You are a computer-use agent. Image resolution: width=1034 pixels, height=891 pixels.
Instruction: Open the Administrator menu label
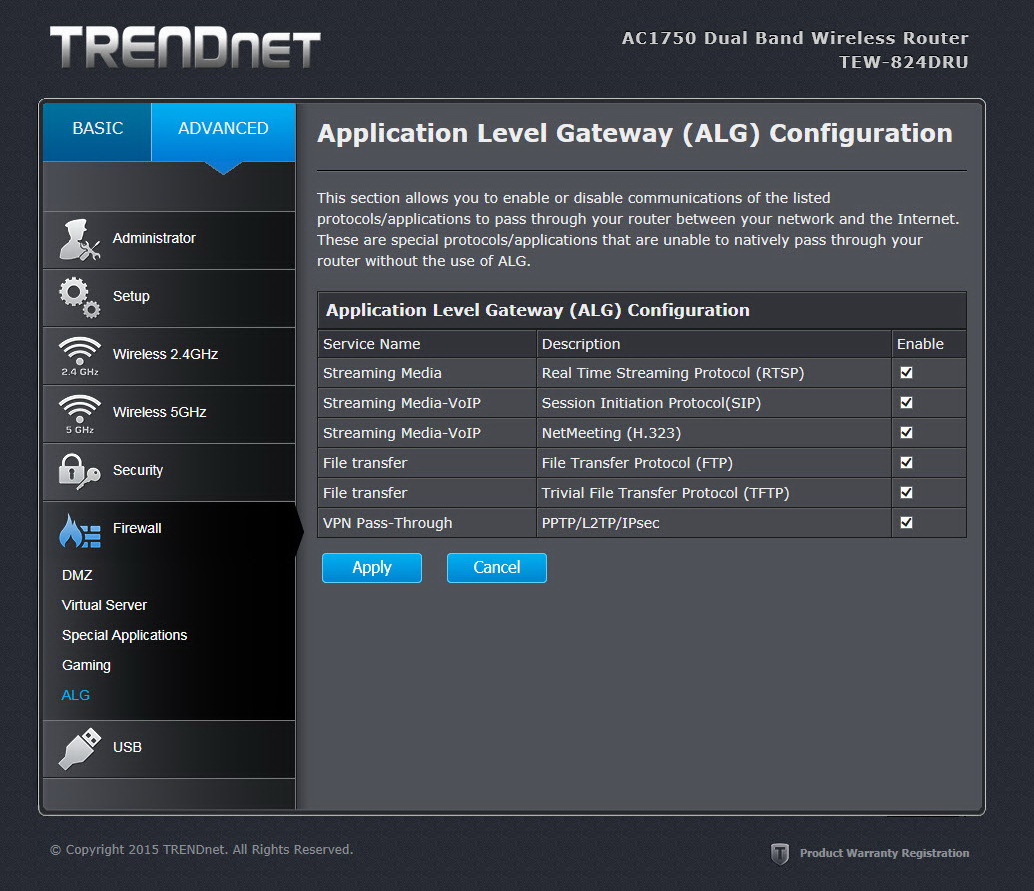point(154,238)
